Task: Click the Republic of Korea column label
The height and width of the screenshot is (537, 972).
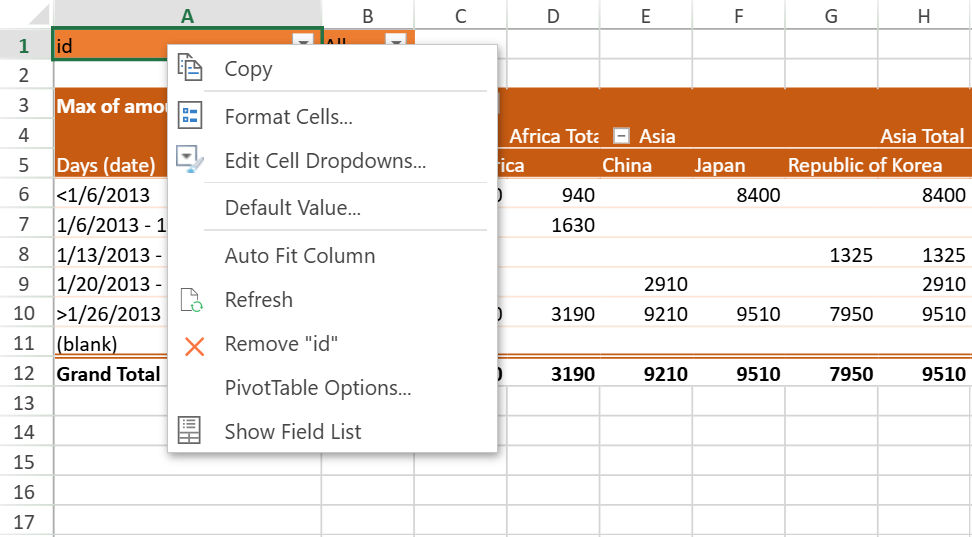Action: [864, 165]
